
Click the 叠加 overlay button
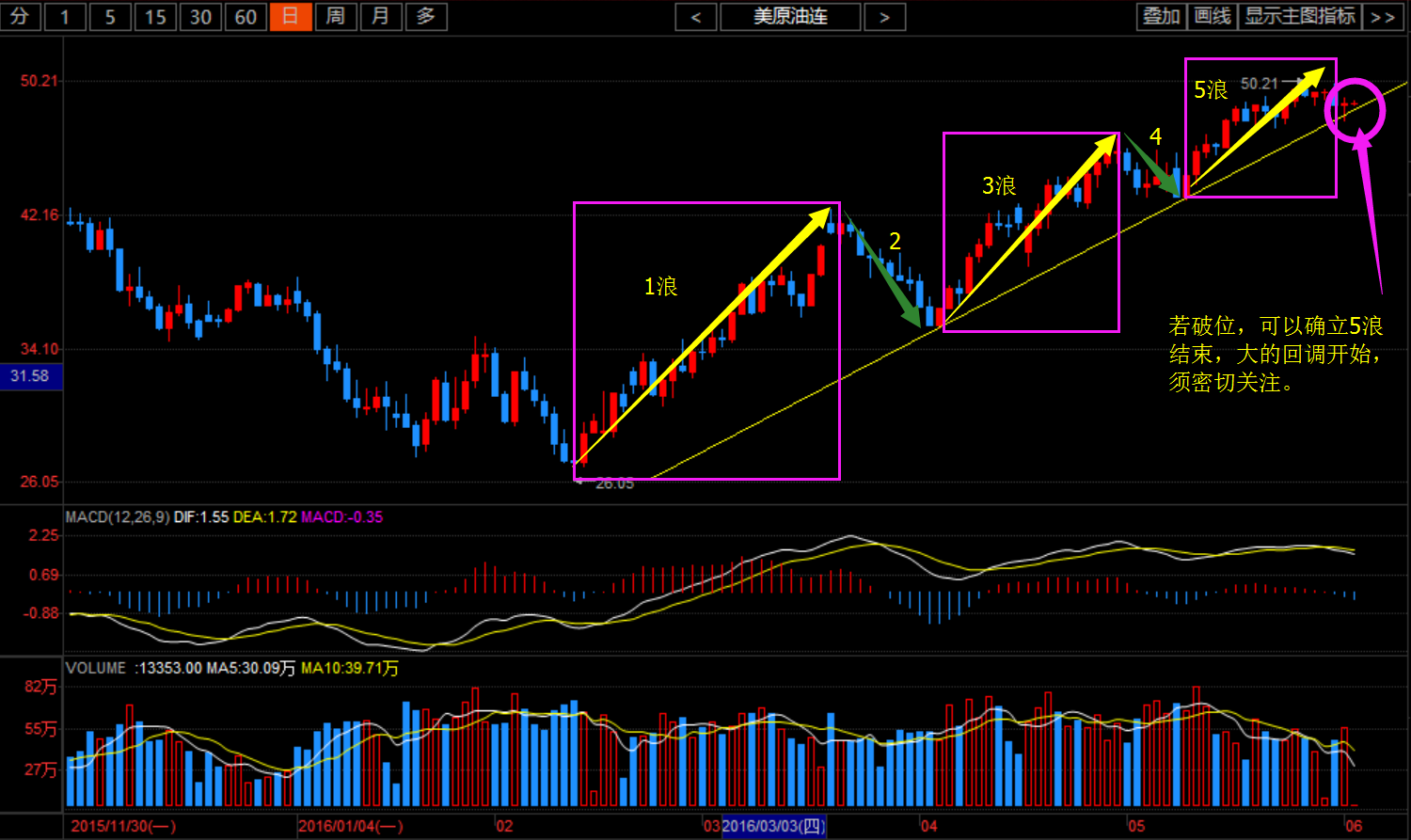coord(1161,17)
